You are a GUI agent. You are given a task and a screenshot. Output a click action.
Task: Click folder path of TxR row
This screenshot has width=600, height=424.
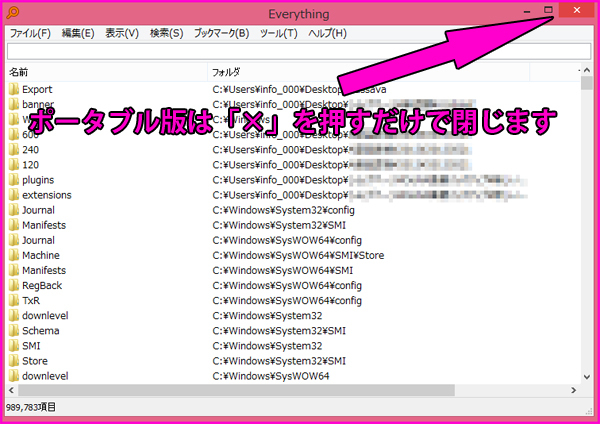tap(287, 300)
